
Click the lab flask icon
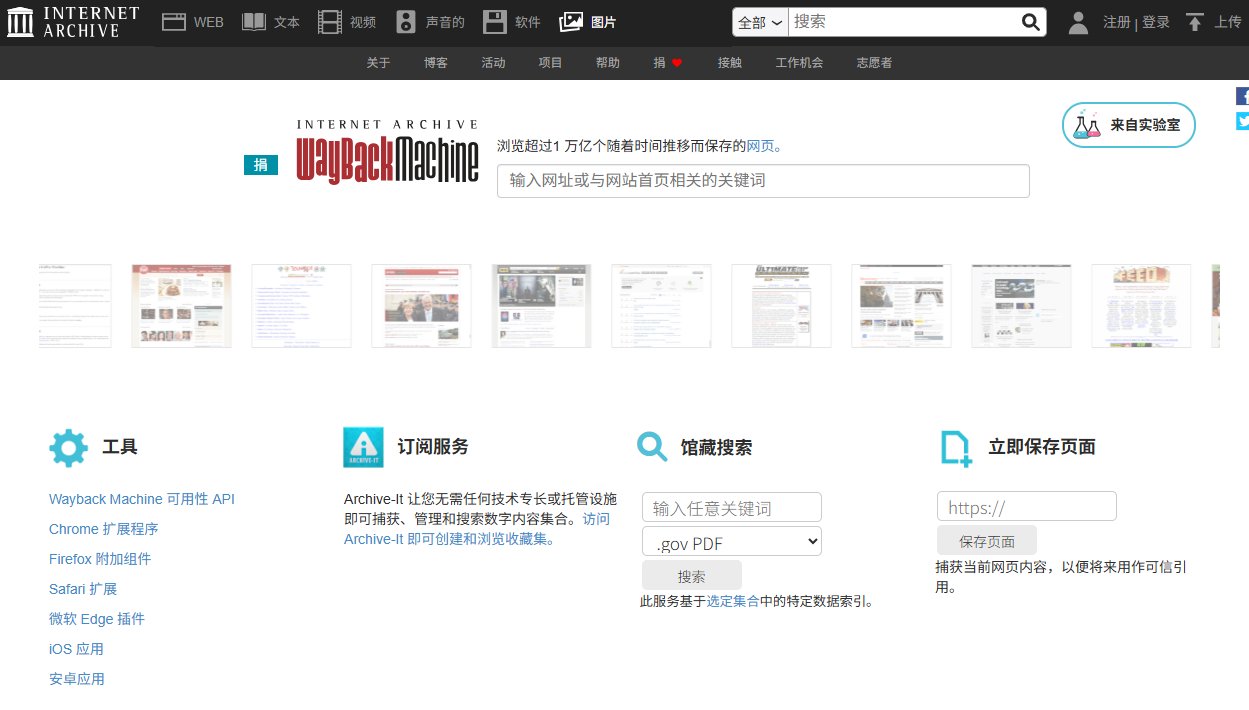pos(1086,125)
